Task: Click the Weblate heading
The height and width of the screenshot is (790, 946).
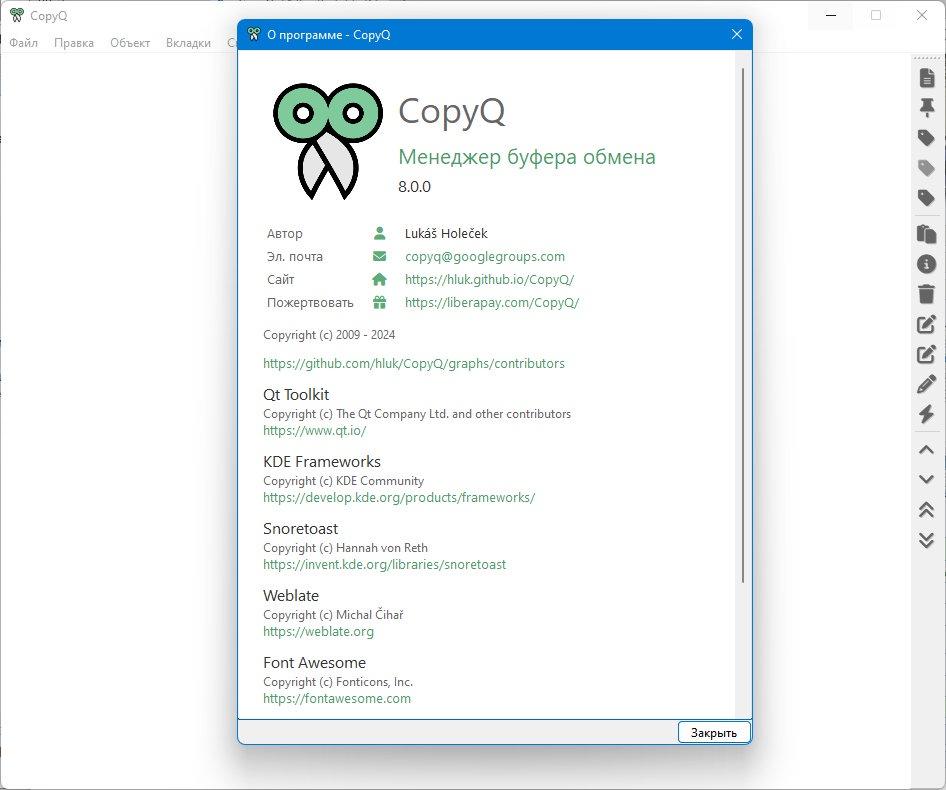Action: pos(291,596)
